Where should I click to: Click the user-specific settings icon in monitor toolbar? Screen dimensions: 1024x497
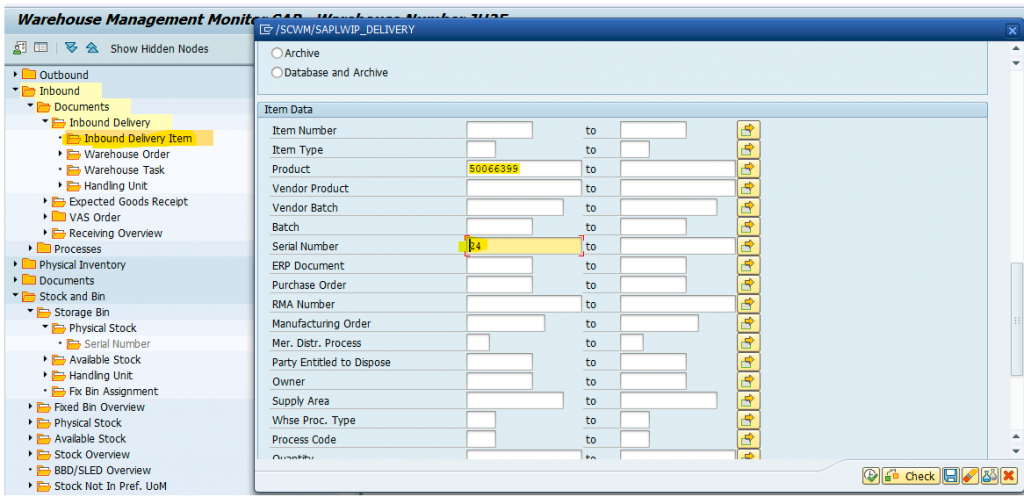[x=20, y=48]
